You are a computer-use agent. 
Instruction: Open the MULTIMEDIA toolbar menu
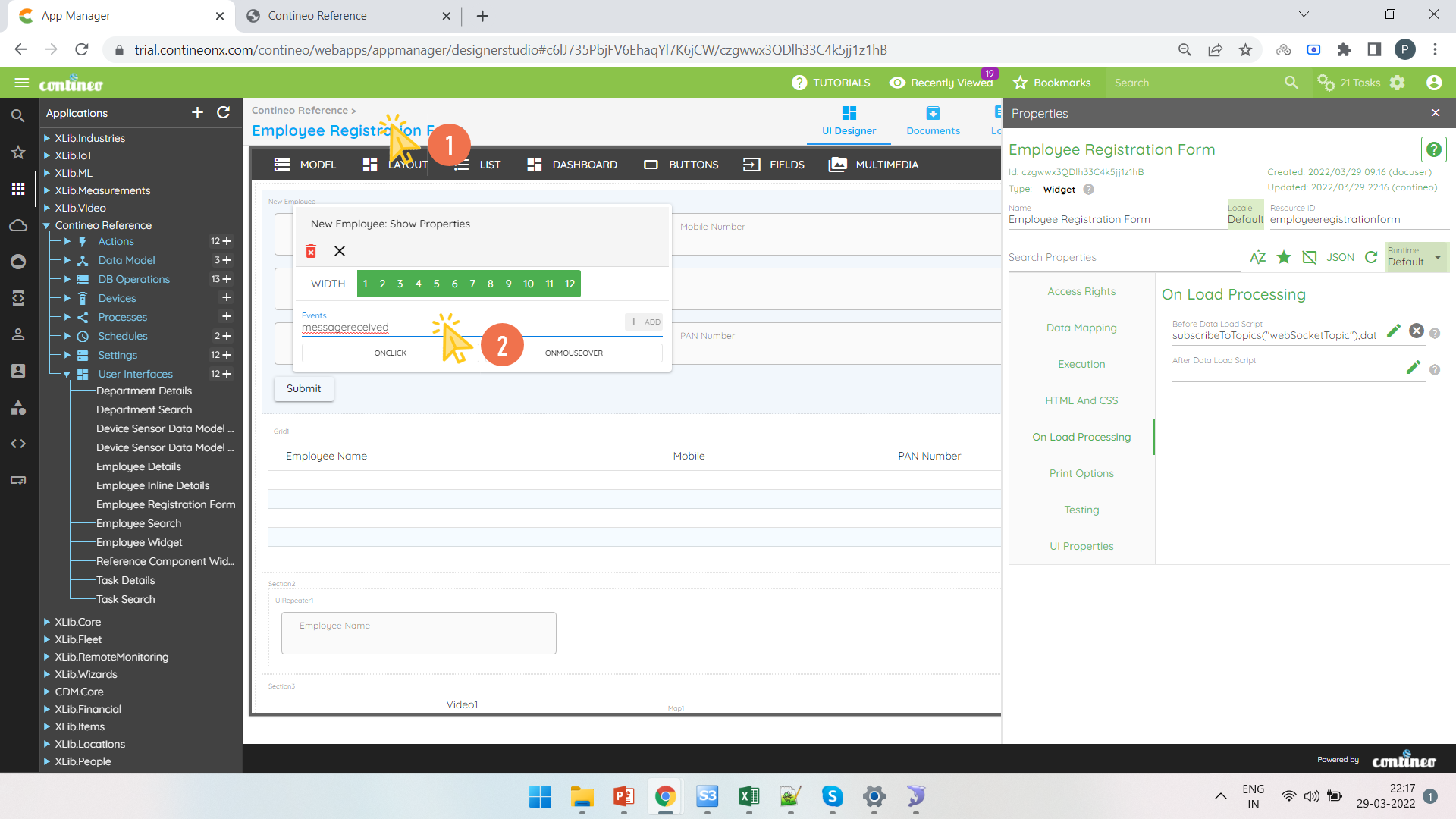873,165
